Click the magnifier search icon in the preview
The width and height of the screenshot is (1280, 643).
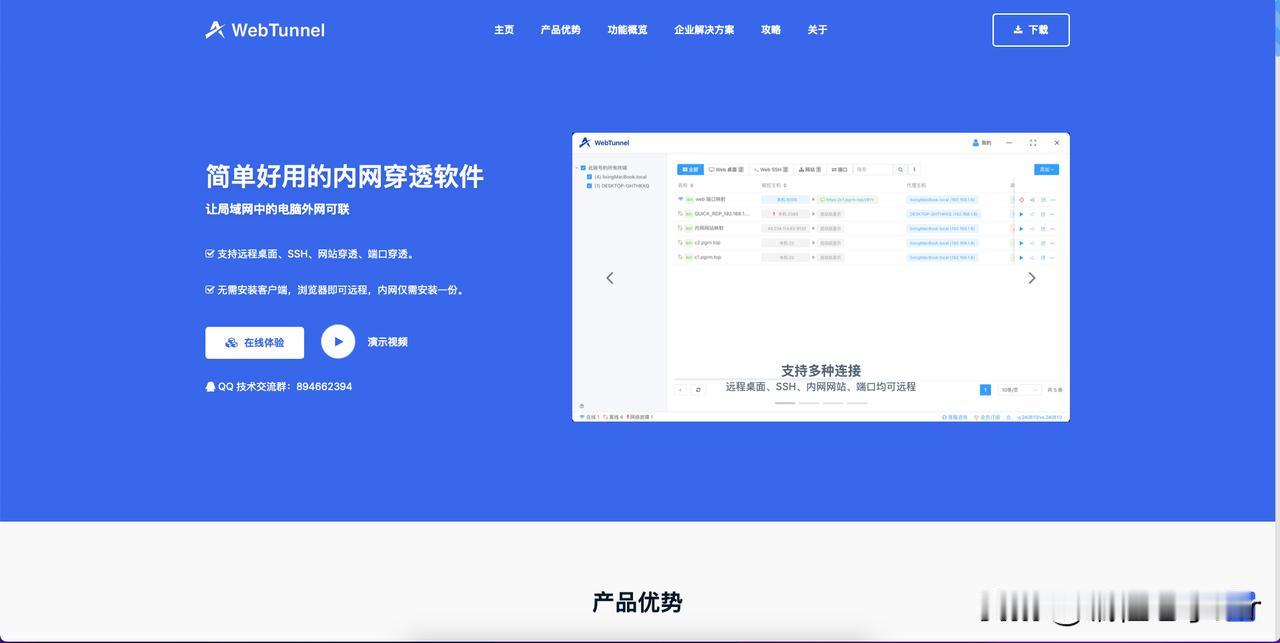click(900, 170)
